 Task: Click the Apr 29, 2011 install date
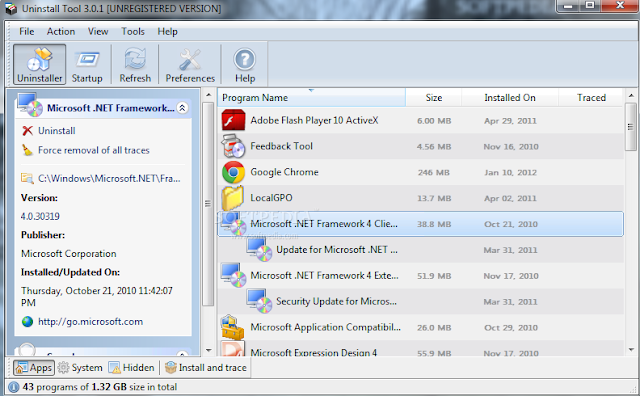(510, 121)
